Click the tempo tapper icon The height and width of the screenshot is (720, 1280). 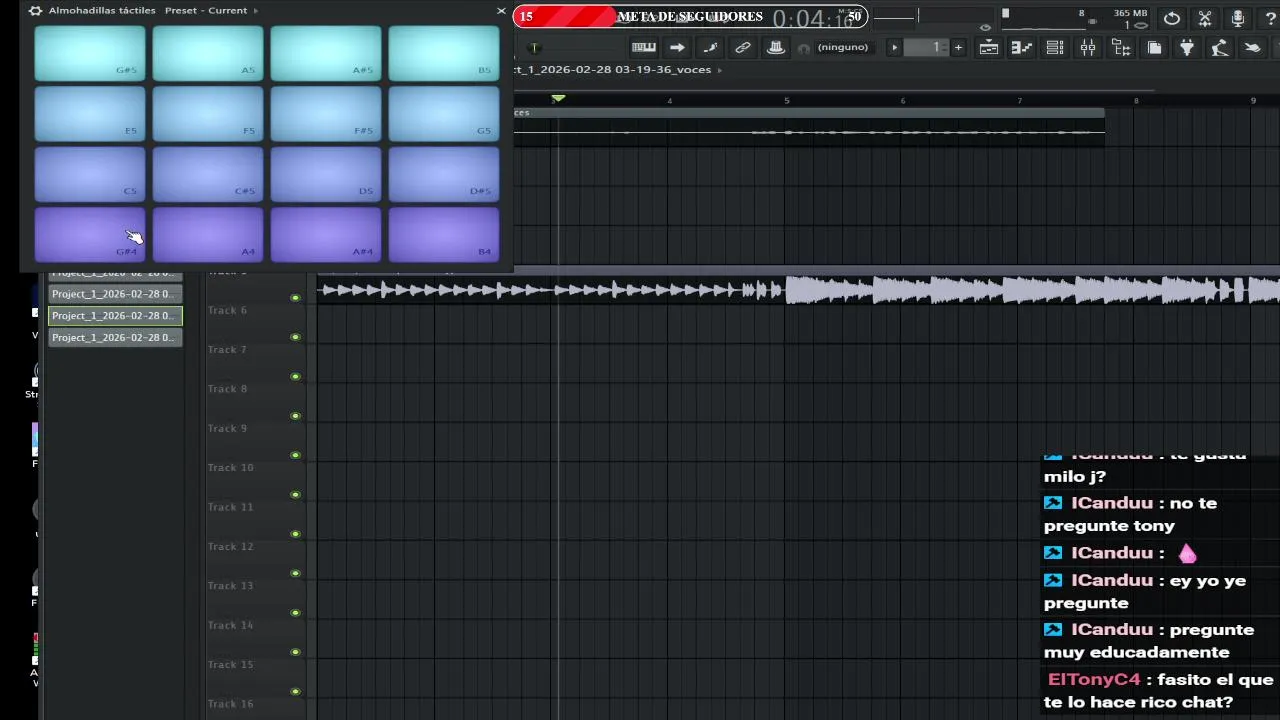pos(1220,47)
